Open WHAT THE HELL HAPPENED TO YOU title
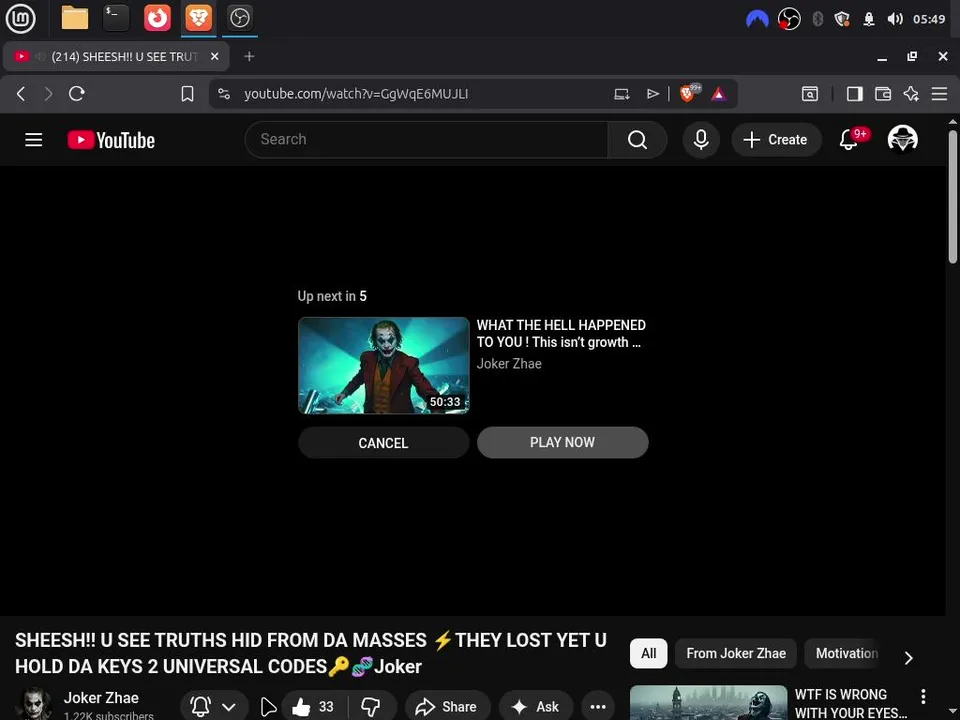 (x=561, y=334)
